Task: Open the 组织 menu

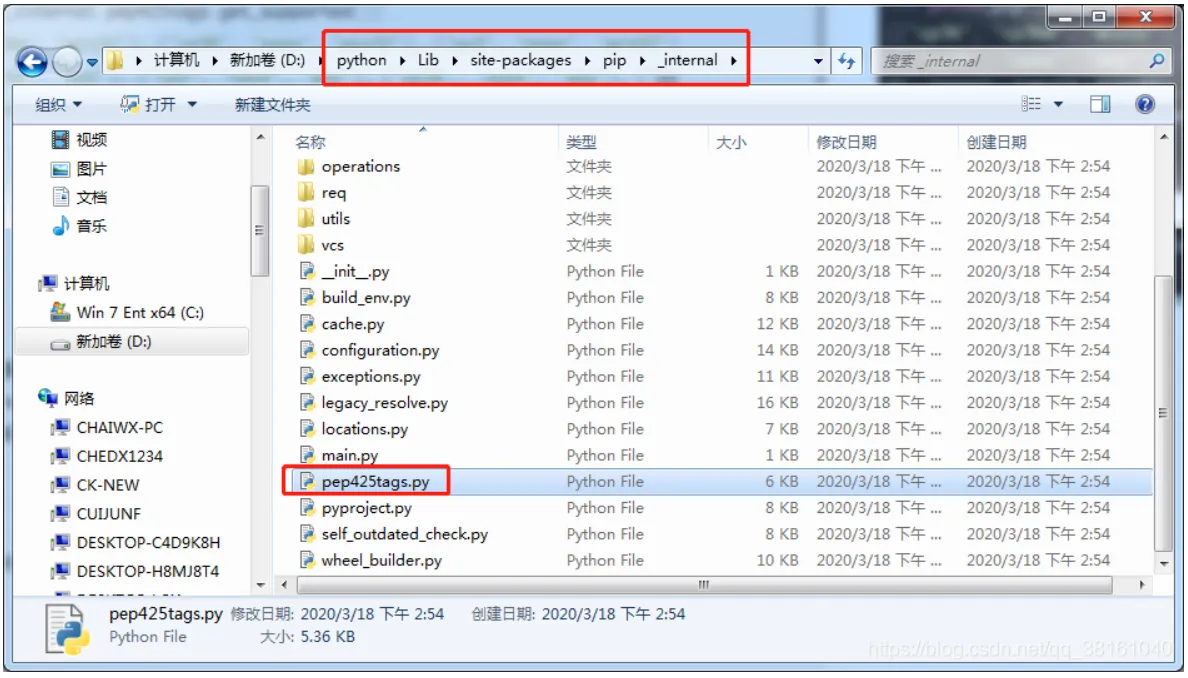Action: (58, 105)
